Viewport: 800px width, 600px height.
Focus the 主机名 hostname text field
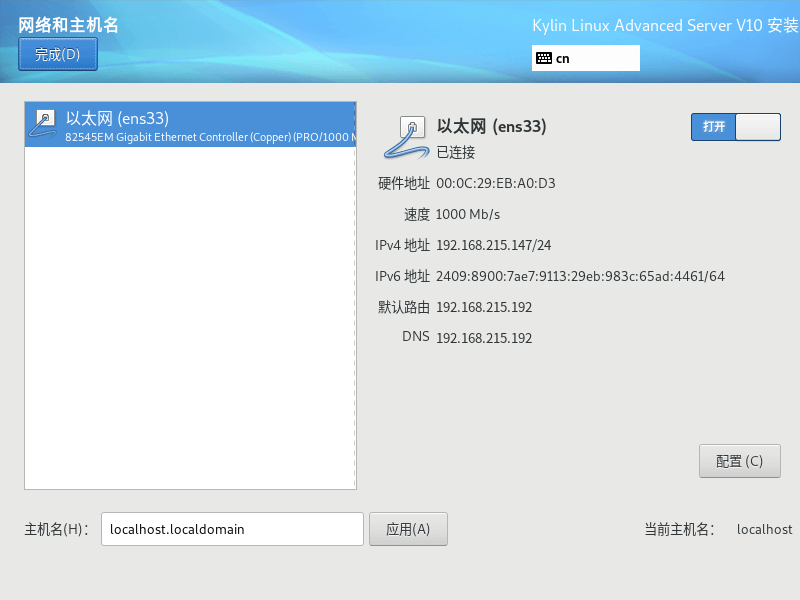(232, 529)
